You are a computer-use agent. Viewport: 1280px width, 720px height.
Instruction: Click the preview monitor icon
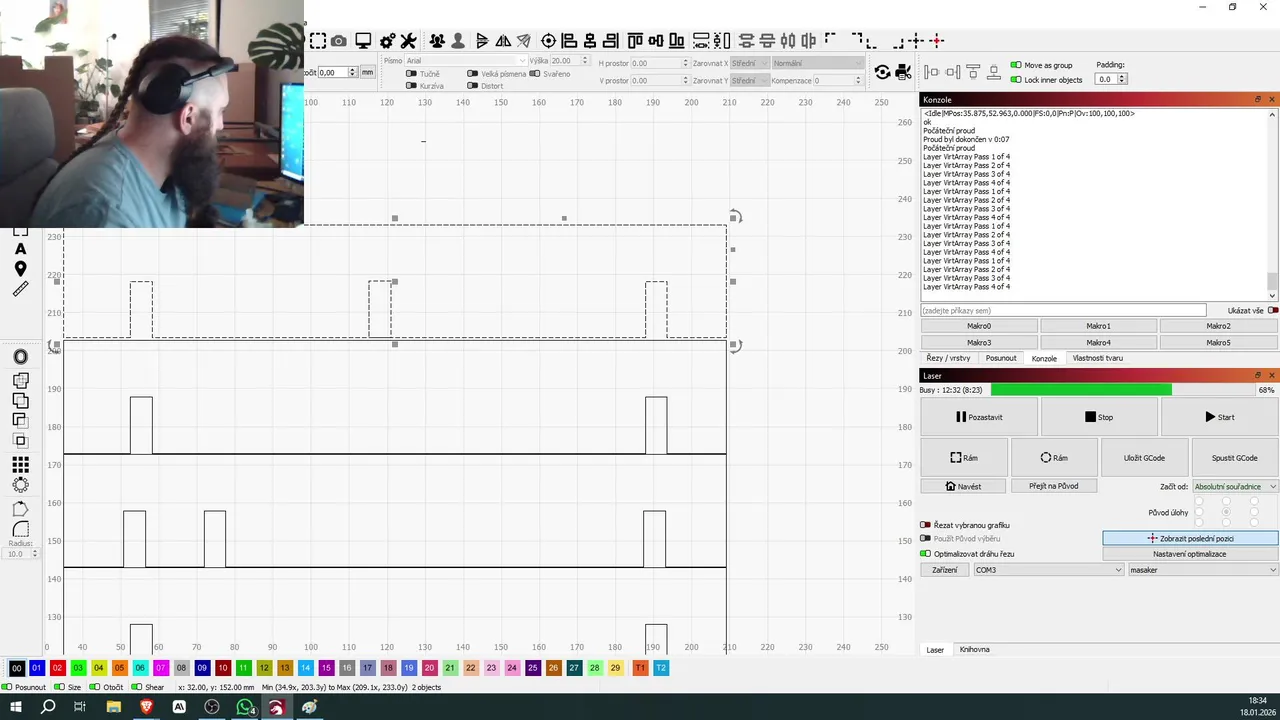point(363,41)
